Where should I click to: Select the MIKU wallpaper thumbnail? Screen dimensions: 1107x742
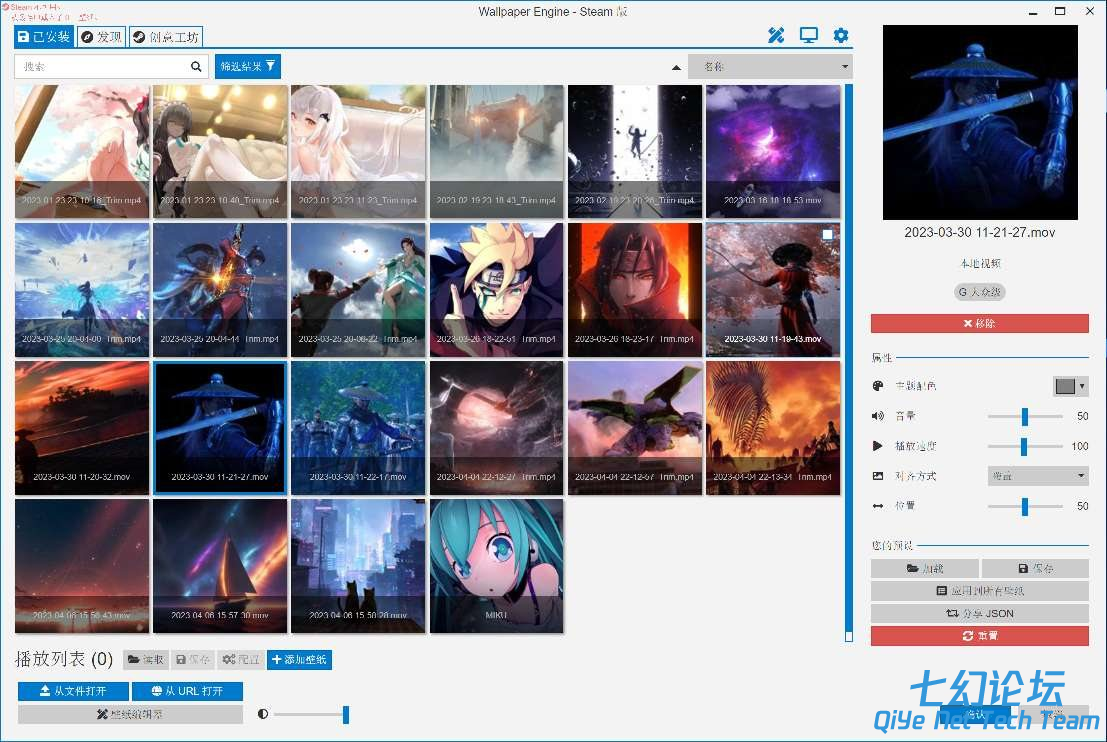tap(496, 566)
